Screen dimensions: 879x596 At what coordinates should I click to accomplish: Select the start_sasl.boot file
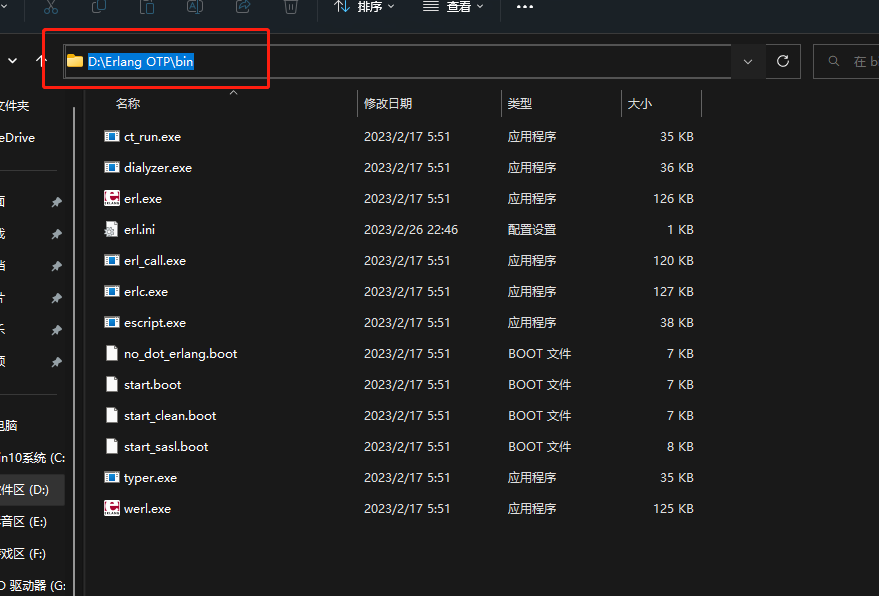pyautogui.click(x=166, y=446)
